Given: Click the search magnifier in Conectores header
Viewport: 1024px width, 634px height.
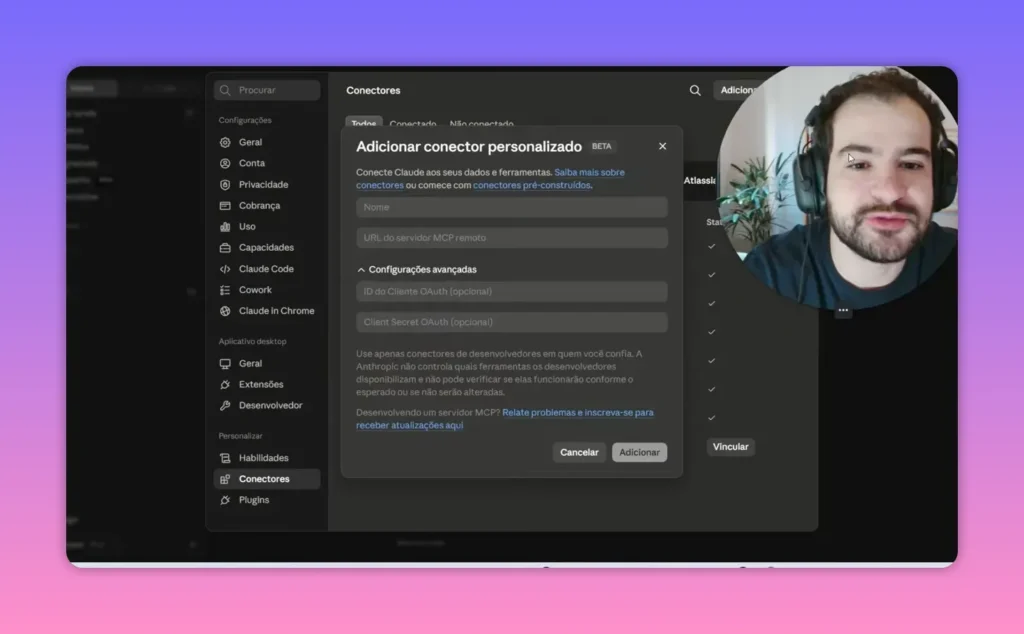Looking at the screenshot, I should click(x=695, y=91).
